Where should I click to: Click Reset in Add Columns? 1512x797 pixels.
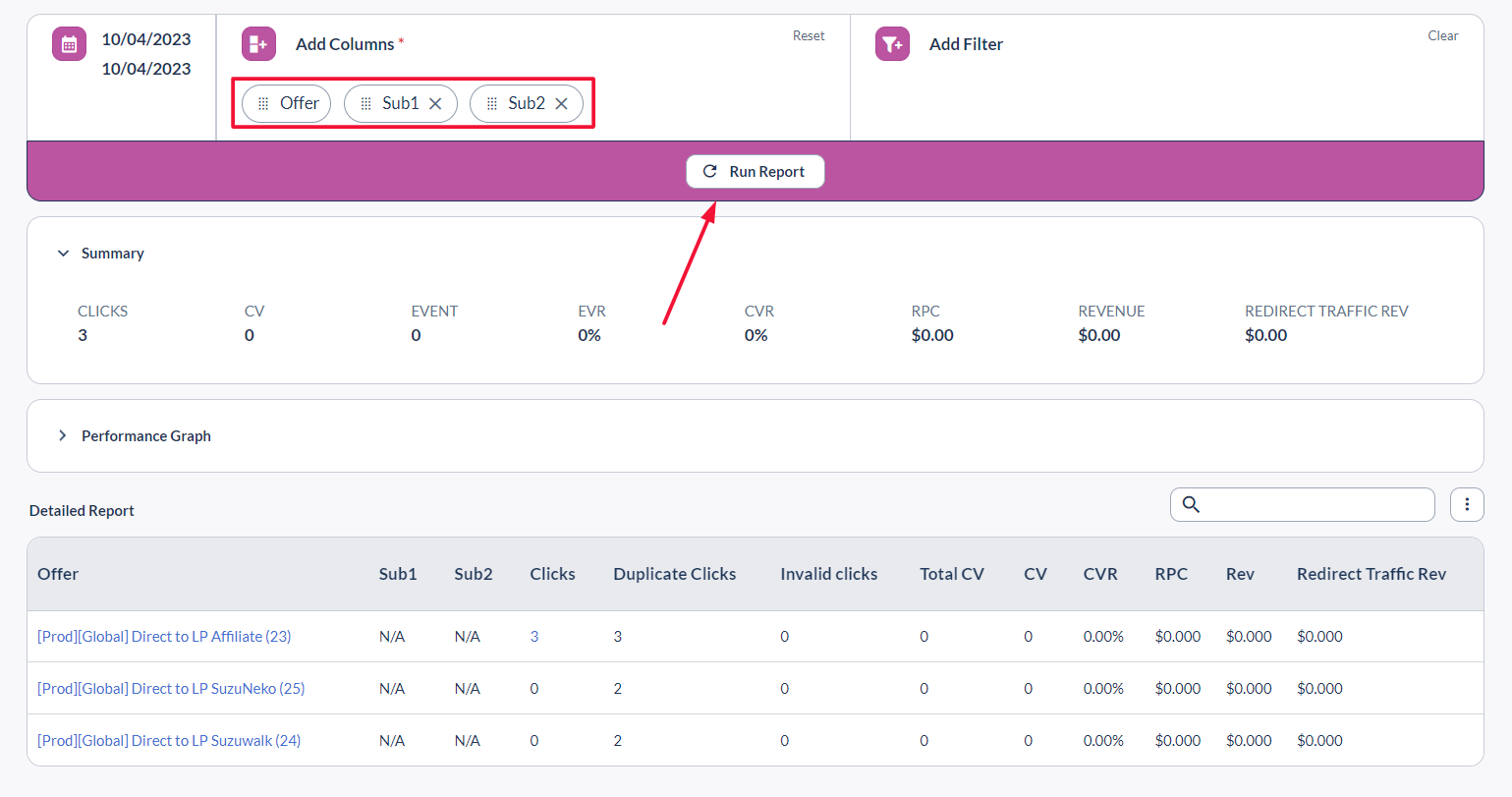click(809, 36)
